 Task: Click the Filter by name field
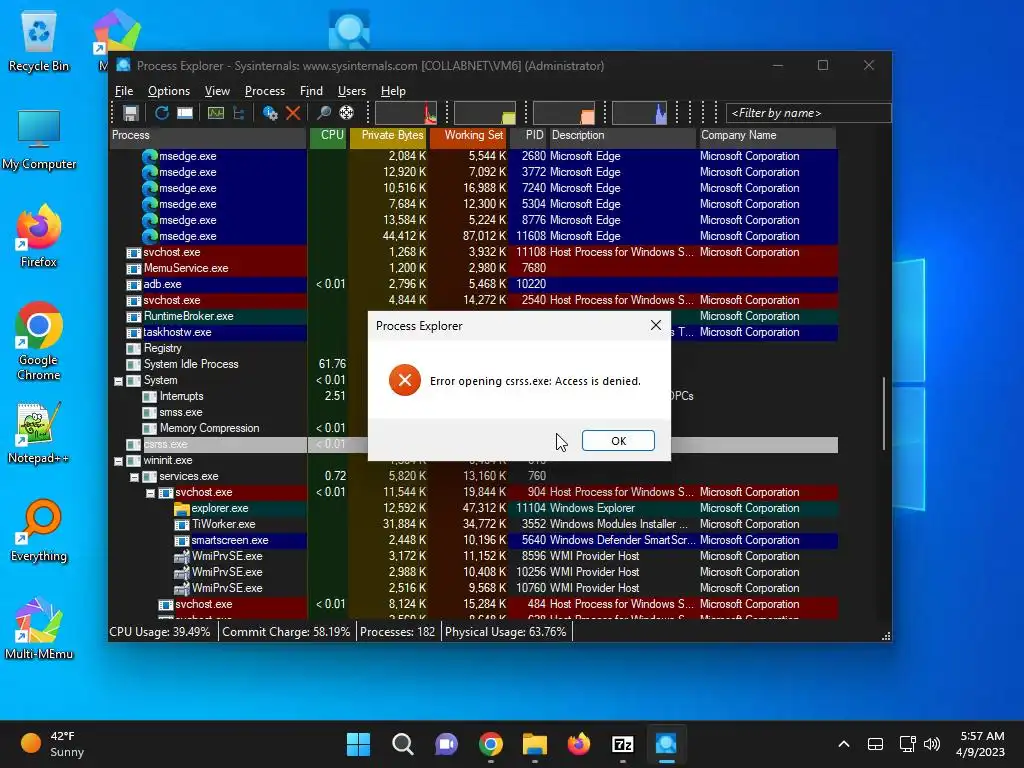[x=808, y=113]
